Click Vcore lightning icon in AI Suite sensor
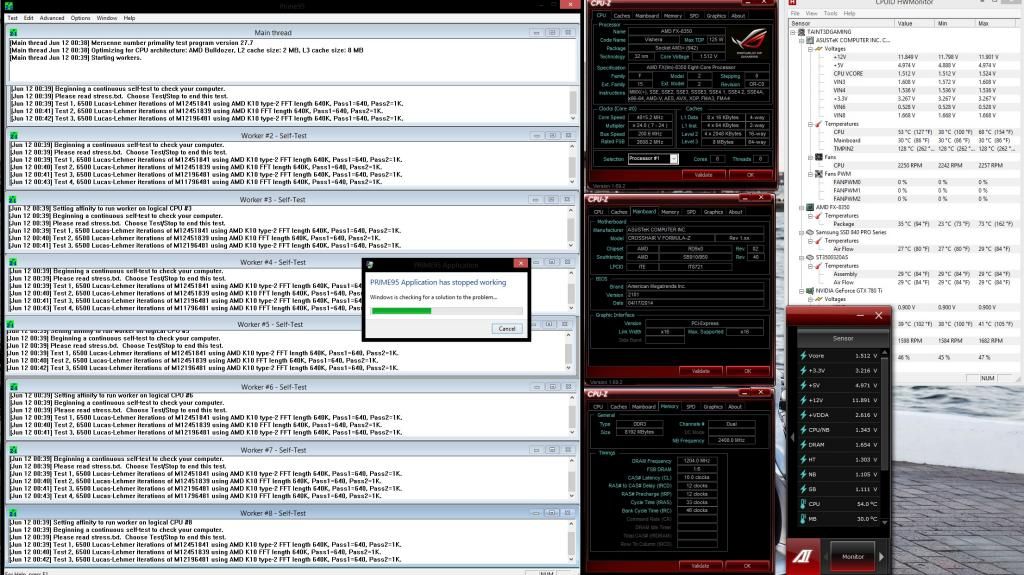Screen dimensions: 1024x575 (803, 355)
